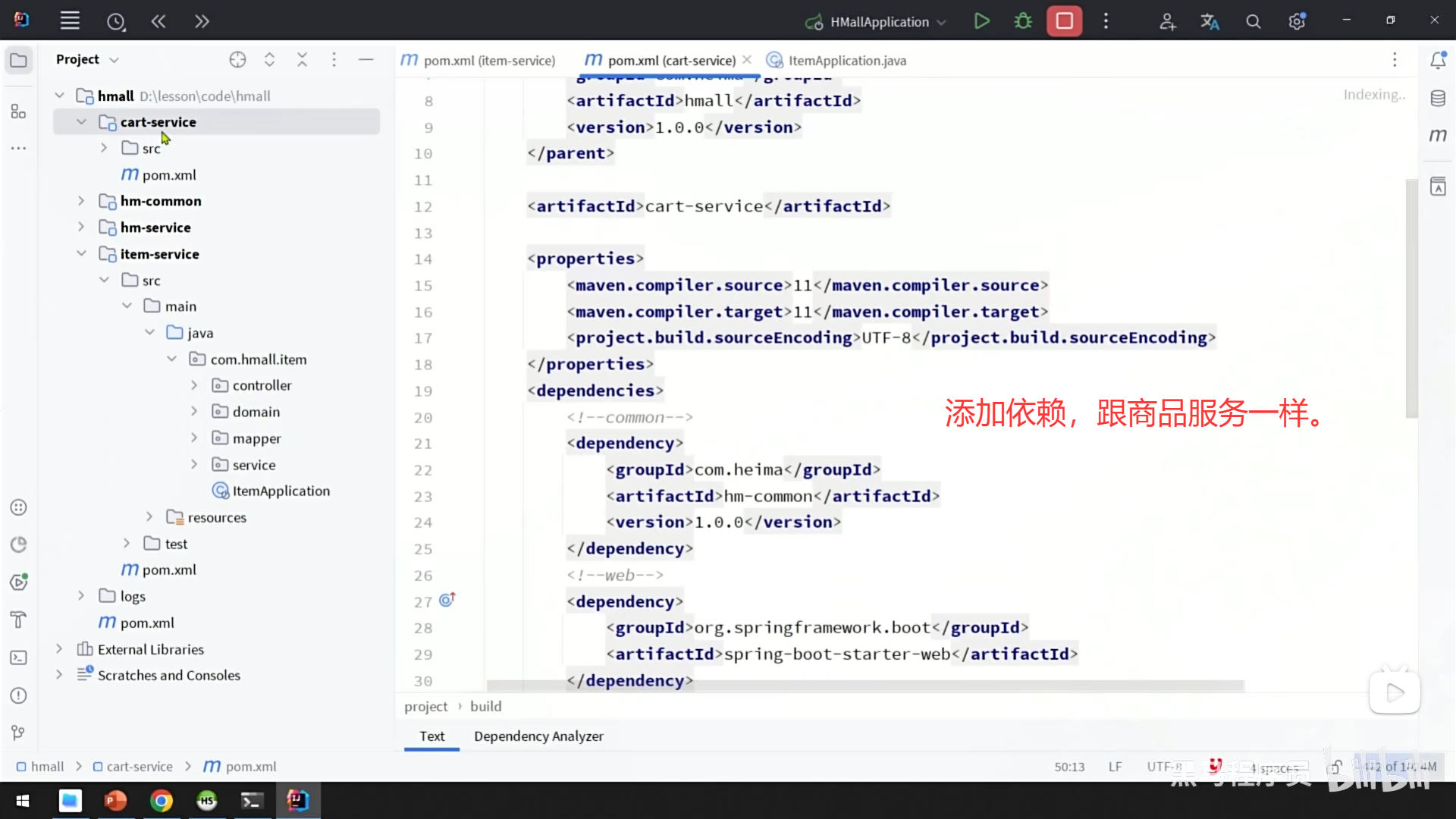The width and height of the screenshot is (1456, 819).
Task: Open the Terminal tool window
Action: point(19,657)
